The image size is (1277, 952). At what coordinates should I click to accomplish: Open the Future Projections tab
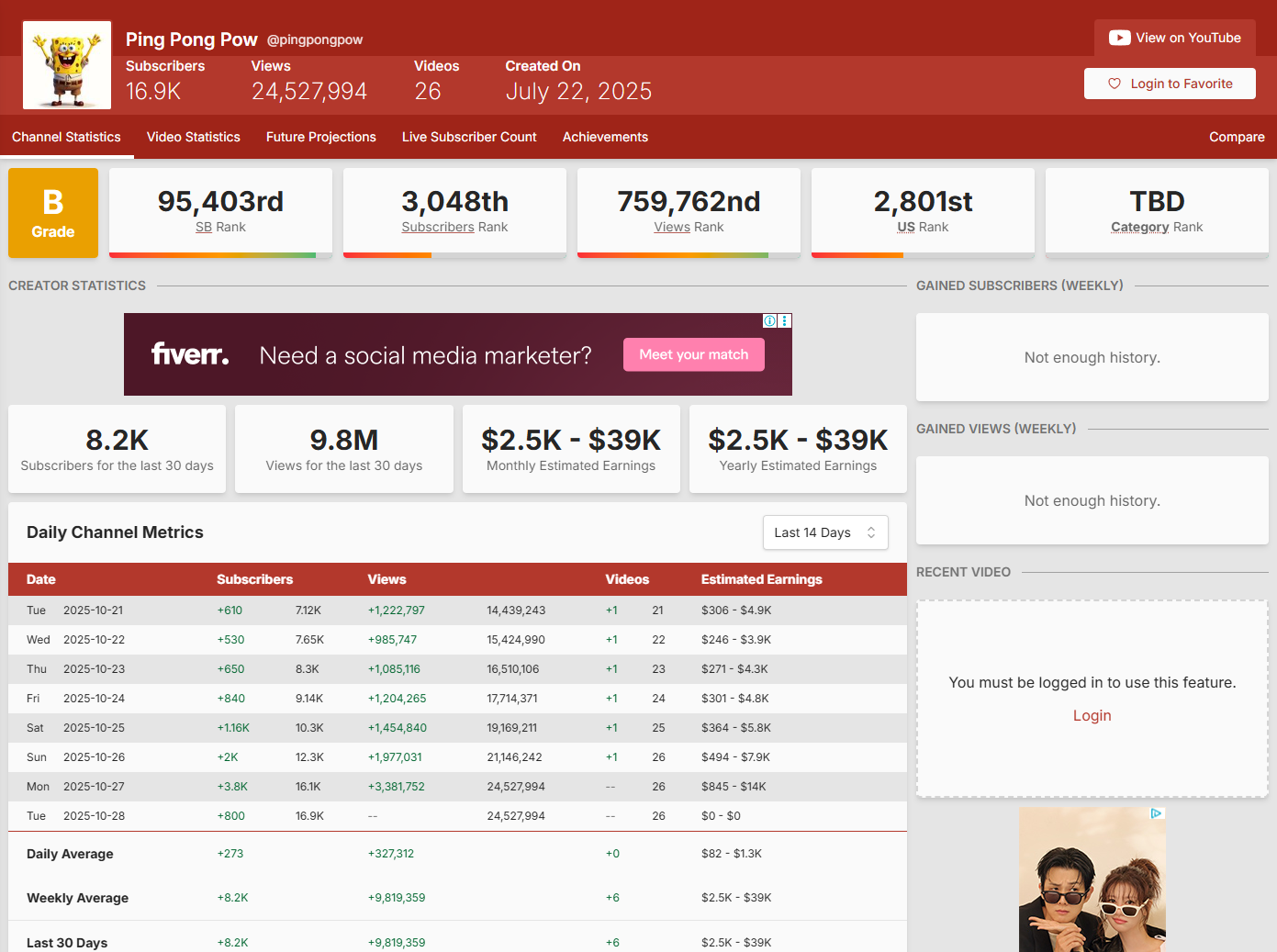[x=320, y=137]
